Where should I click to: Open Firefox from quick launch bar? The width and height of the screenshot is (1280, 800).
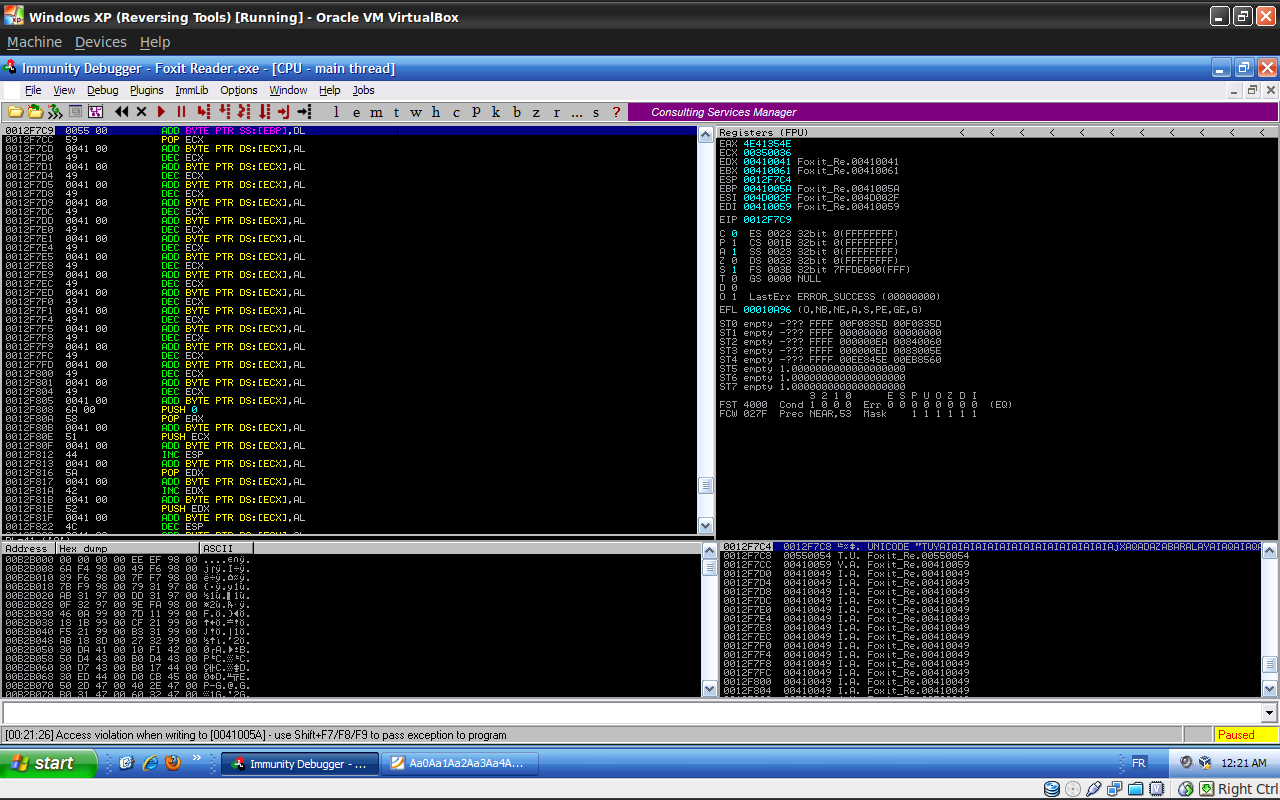[x=173, y=763]
